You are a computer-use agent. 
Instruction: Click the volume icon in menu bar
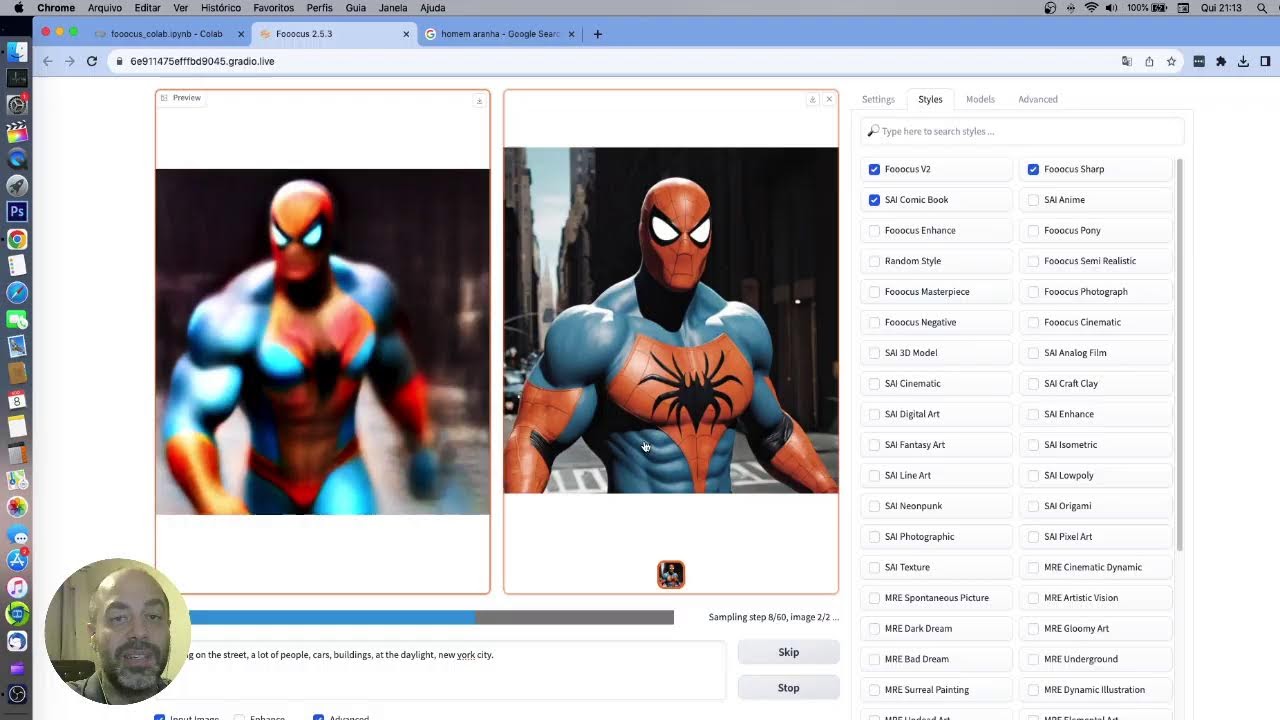click(x=1113, y=8)
